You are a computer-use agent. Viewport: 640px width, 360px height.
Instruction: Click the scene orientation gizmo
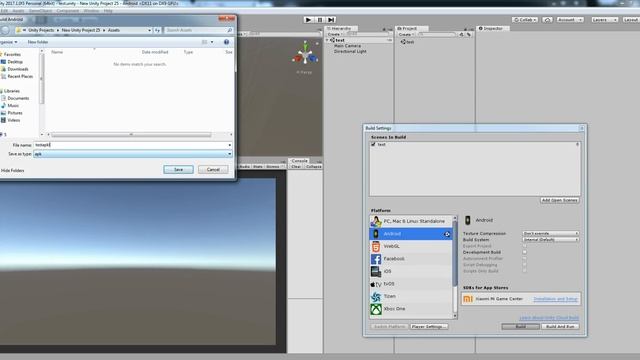[305, 54]
